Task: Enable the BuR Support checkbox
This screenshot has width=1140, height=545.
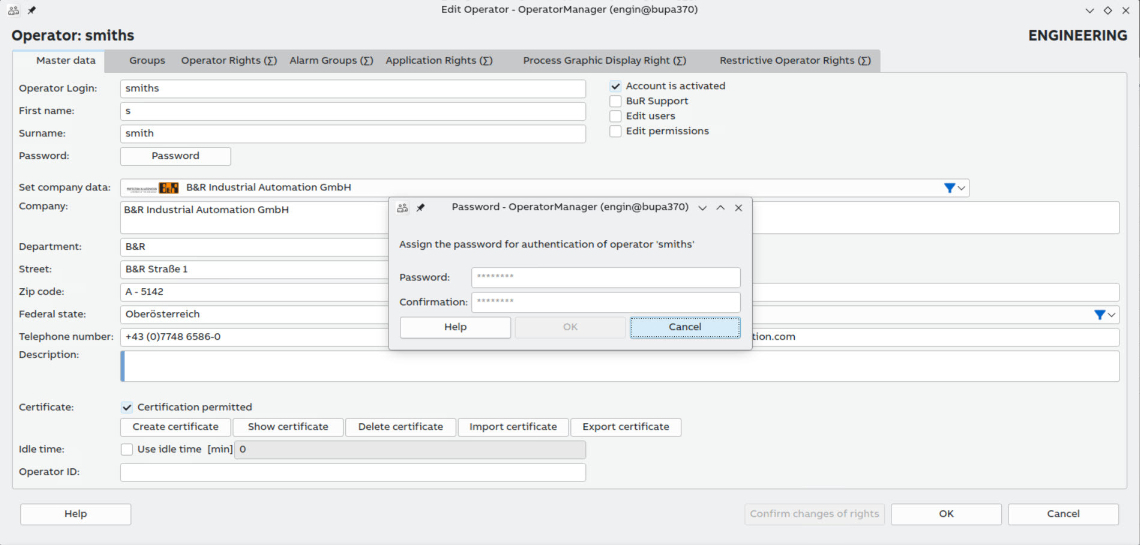Action: 616,101
